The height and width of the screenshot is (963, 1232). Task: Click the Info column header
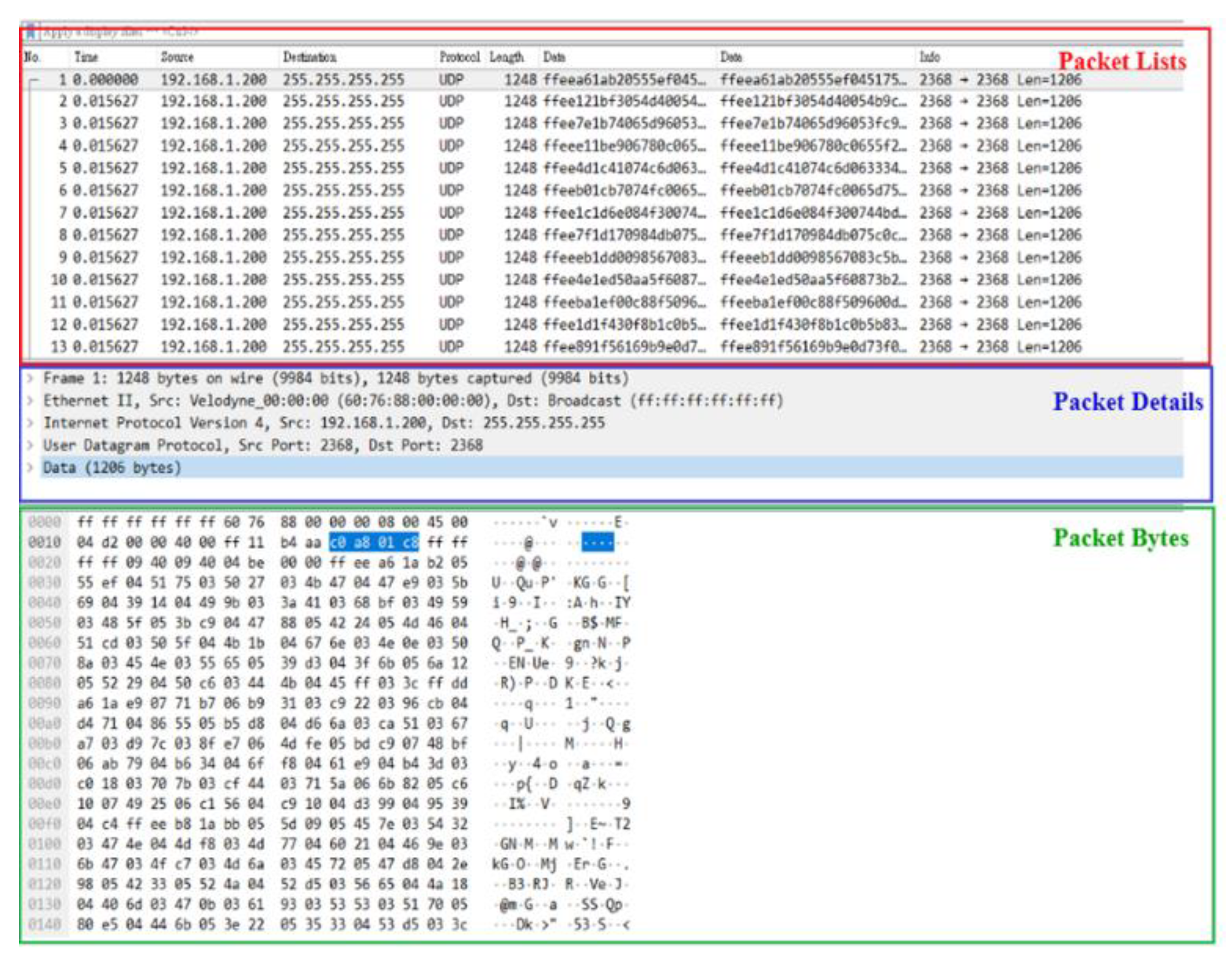pyautogui.click(x=929, y=57)
